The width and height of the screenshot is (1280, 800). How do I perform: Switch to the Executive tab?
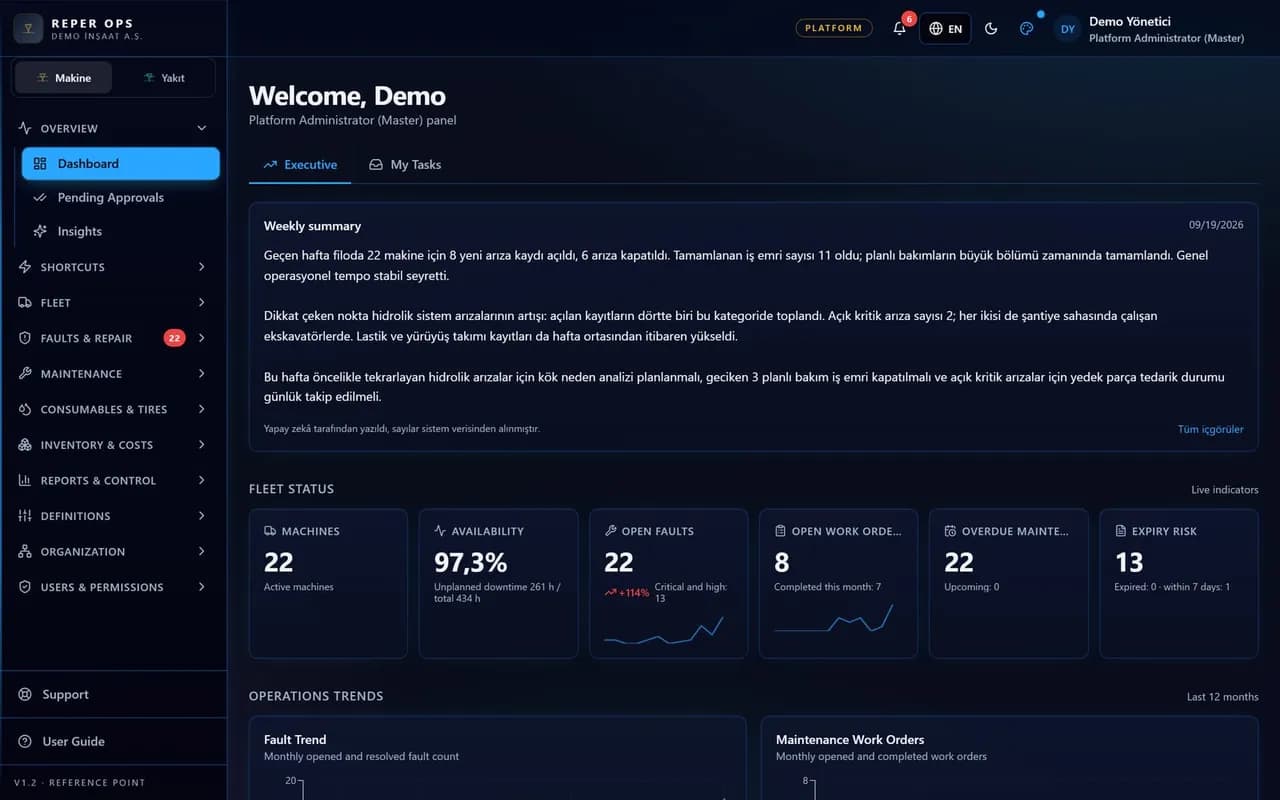pos(300,165)
